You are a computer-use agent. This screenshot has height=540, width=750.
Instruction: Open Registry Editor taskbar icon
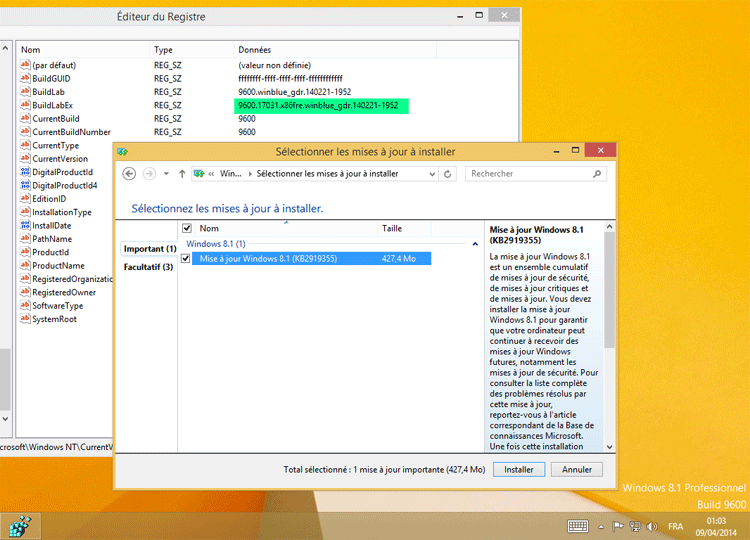coord(20,525)
